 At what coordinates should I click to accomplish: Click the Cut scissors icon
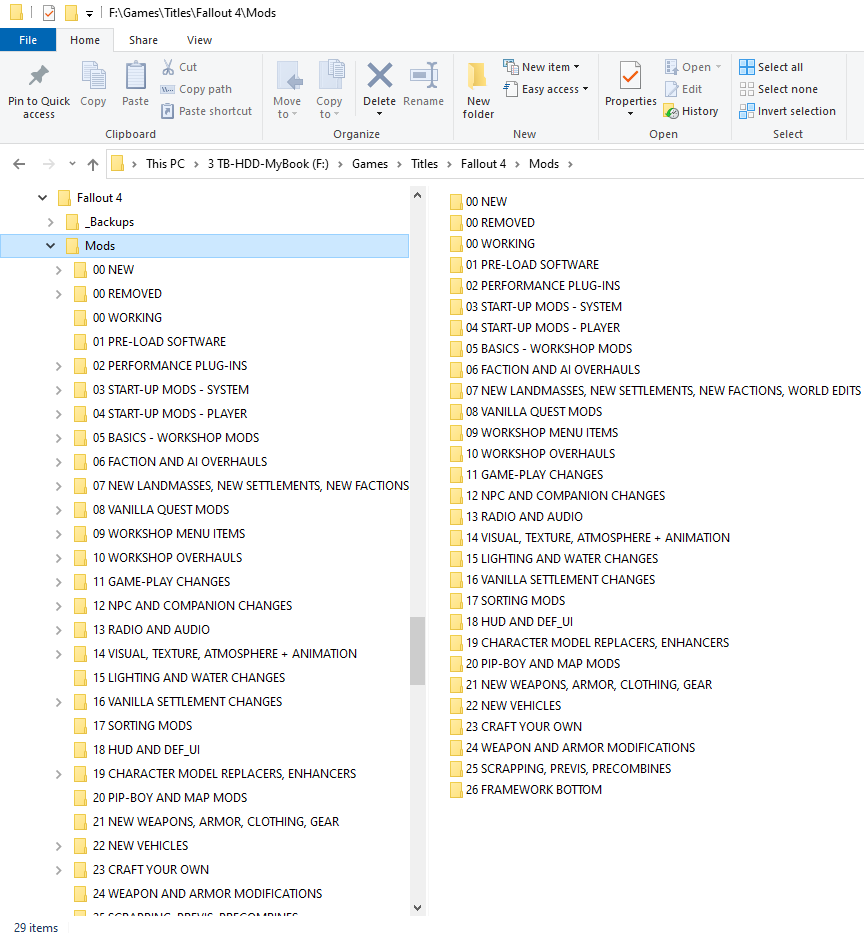coord(168,67)
